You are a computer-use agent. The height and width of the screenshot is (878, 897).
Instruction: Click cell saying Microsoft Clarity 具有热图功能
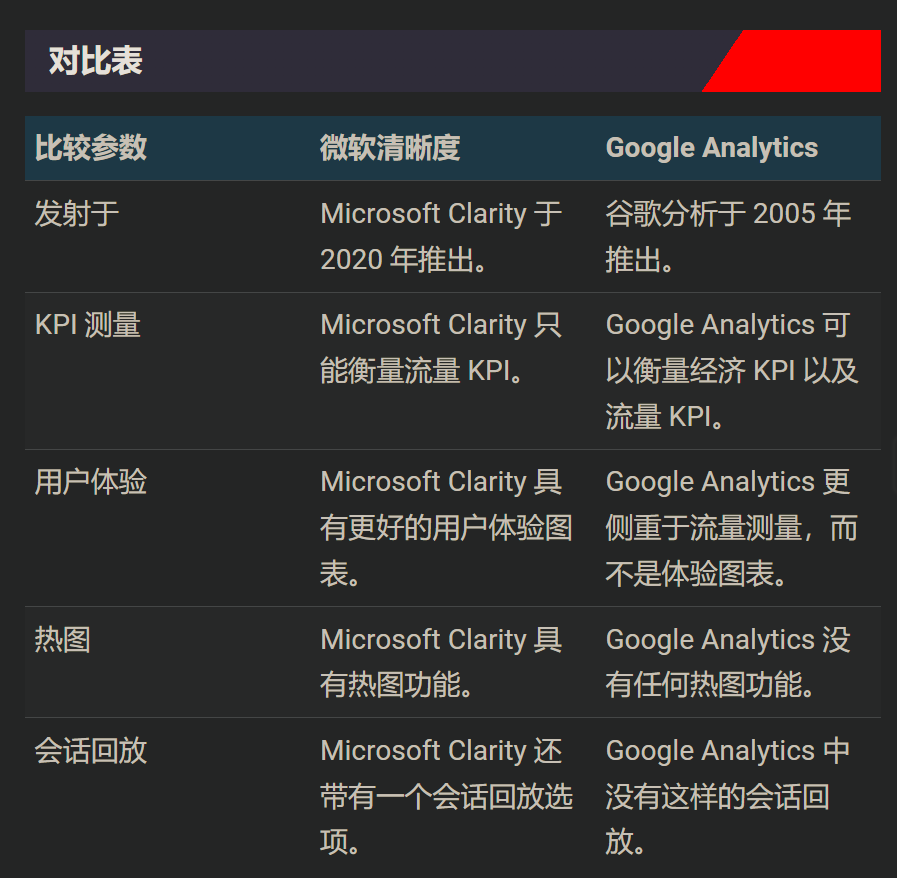point(441,661)
